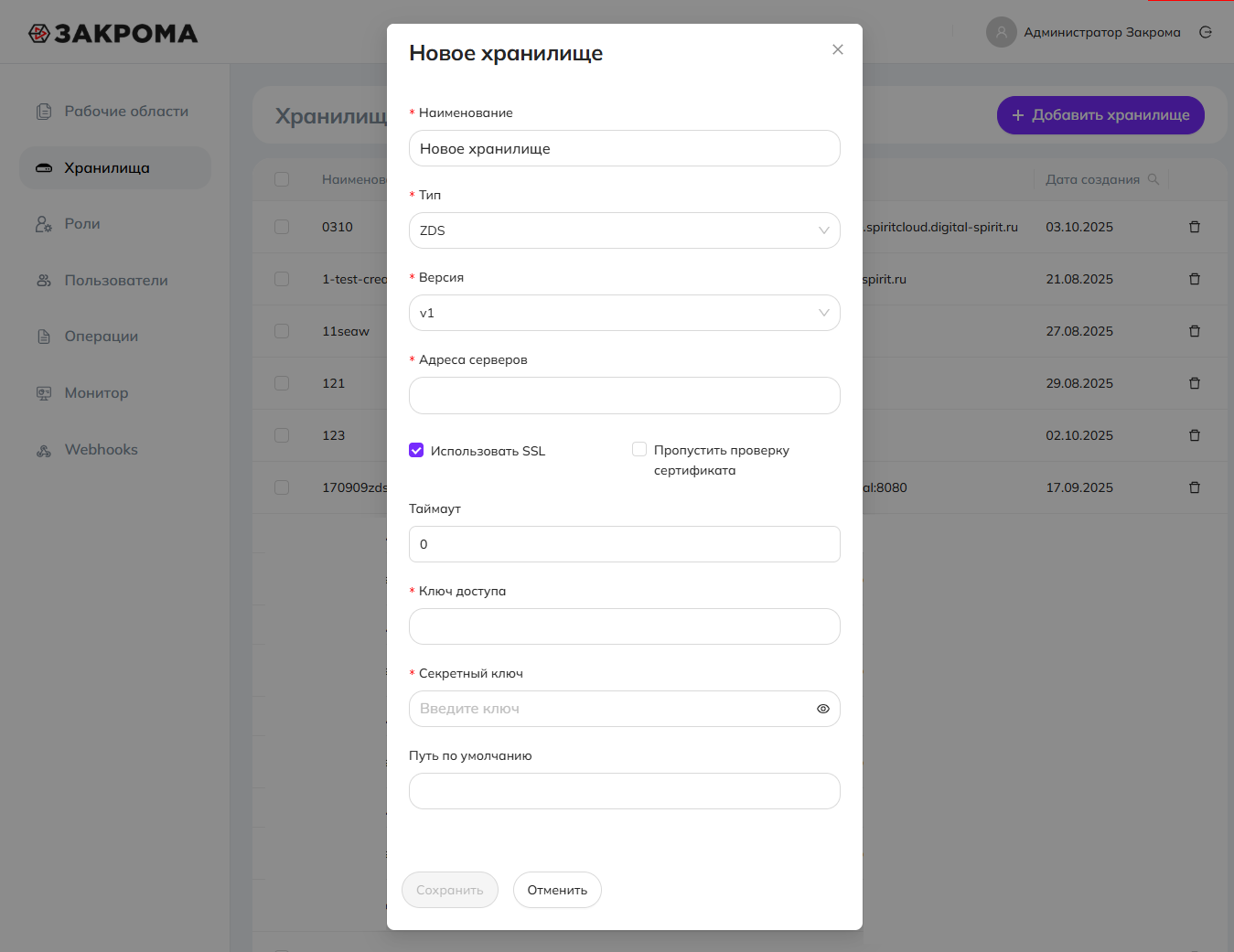
Task: Expand the Версия dropdown showing v1
Action: [624, 313]
